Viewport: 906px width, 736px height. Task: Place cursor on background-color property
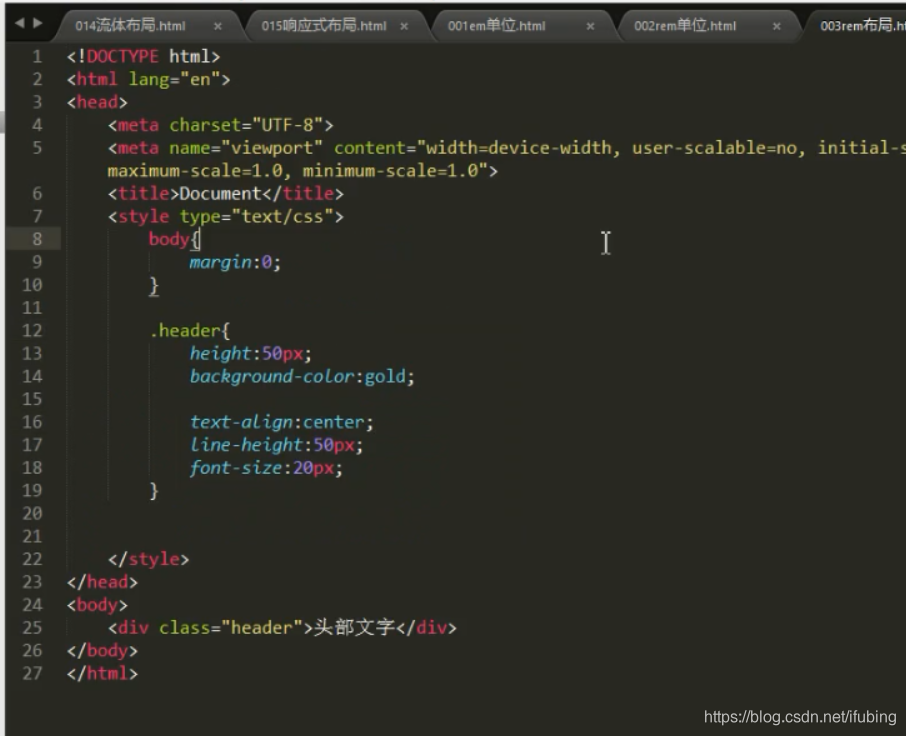[x=272, y=377]
